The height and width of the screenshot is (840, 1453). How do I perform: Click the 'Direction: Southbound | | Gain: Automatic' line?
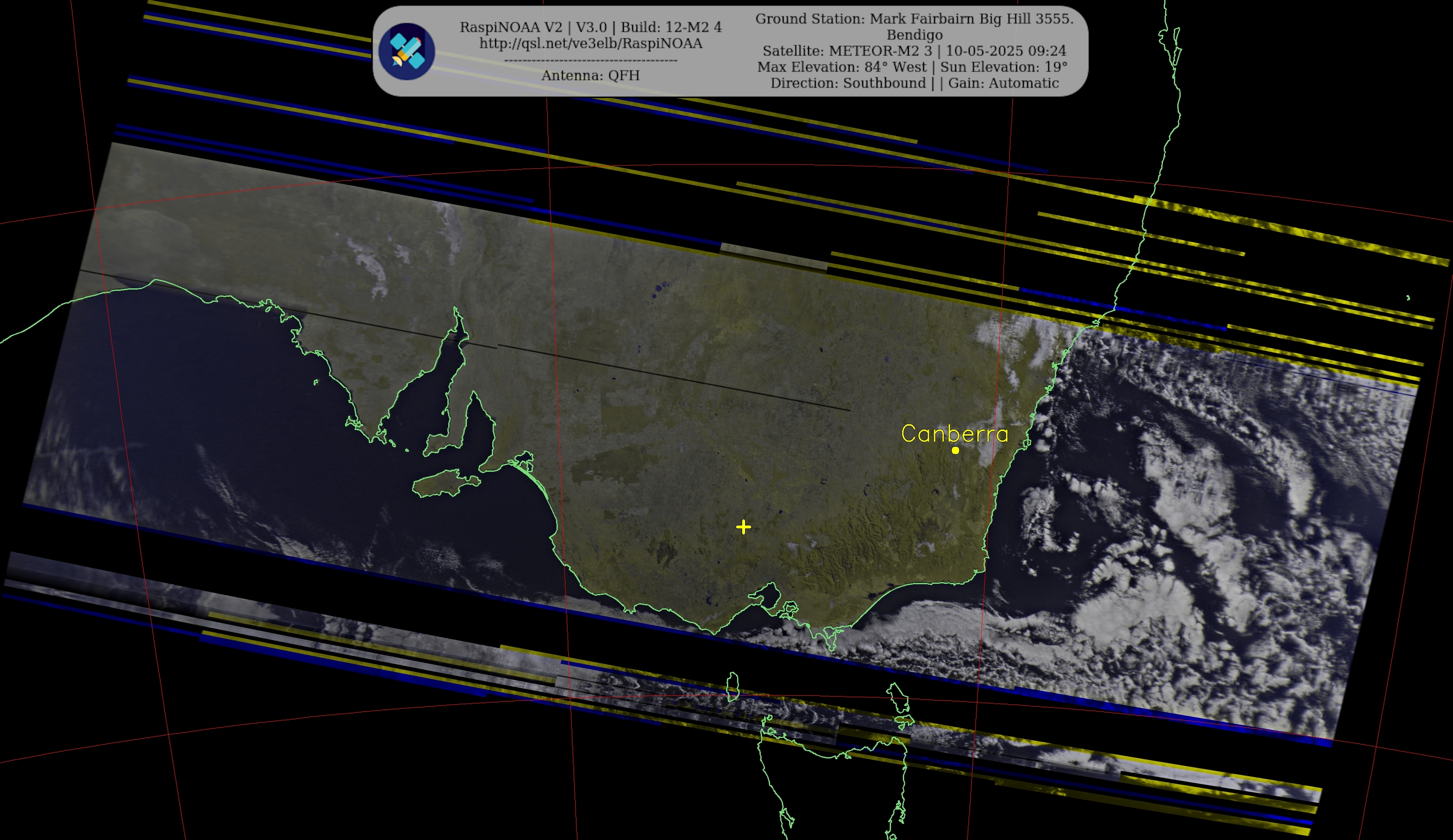point(914,84)
